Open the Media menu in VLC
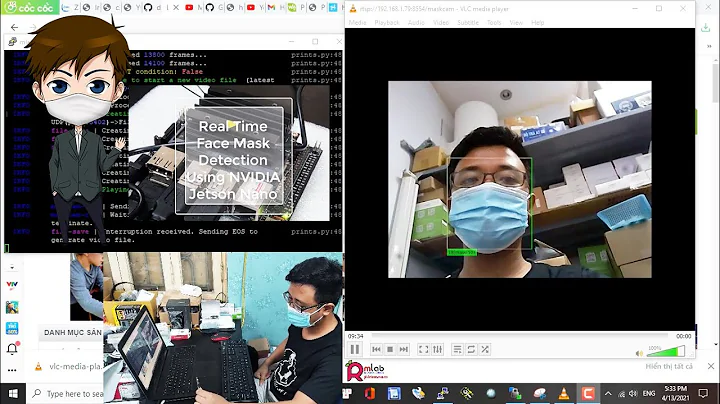The width and height of the screenshot is (720, 404). (357, 22)
